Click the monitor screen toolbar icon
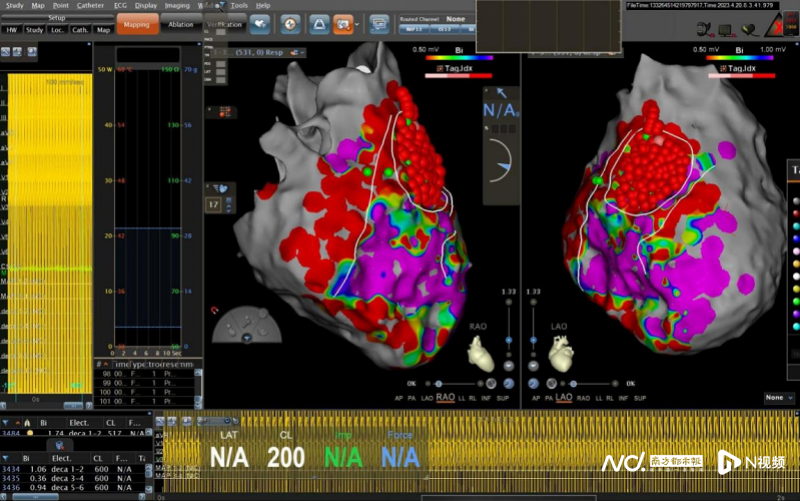This screenshot has width=800, height=501. click(379, 22)
